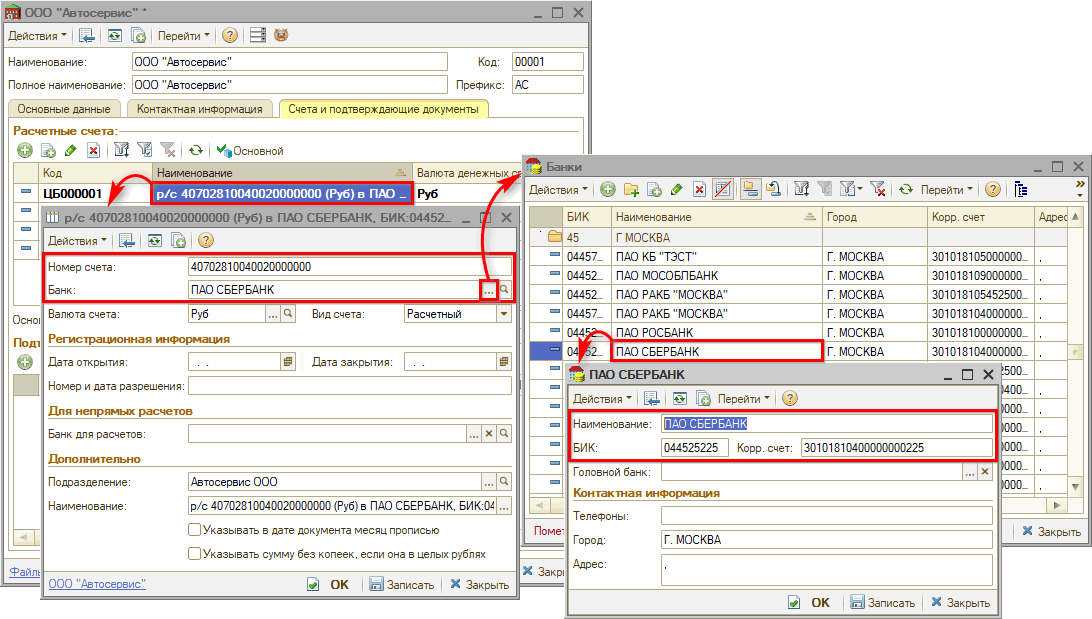Click the add account icon under Расчетные счета
The image size is (1092, 619).
[25, 150]
